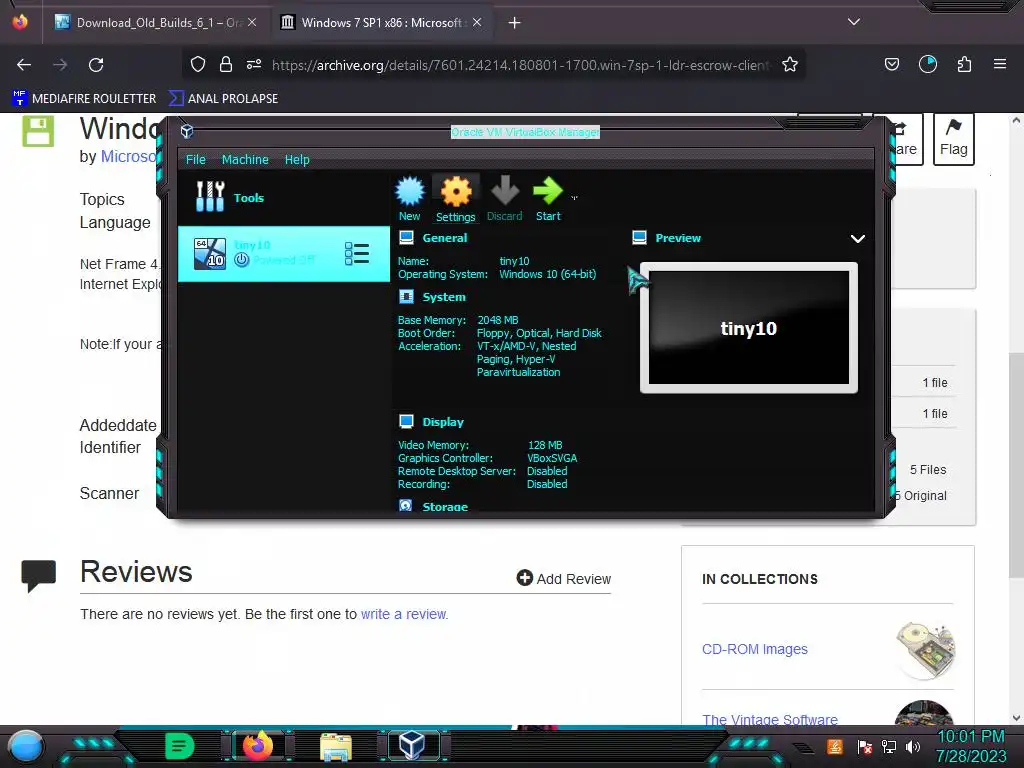Bookmark this page with the star icon
Image resolution: width=1024 pixels, height=768 pixels.
(790, 64)
